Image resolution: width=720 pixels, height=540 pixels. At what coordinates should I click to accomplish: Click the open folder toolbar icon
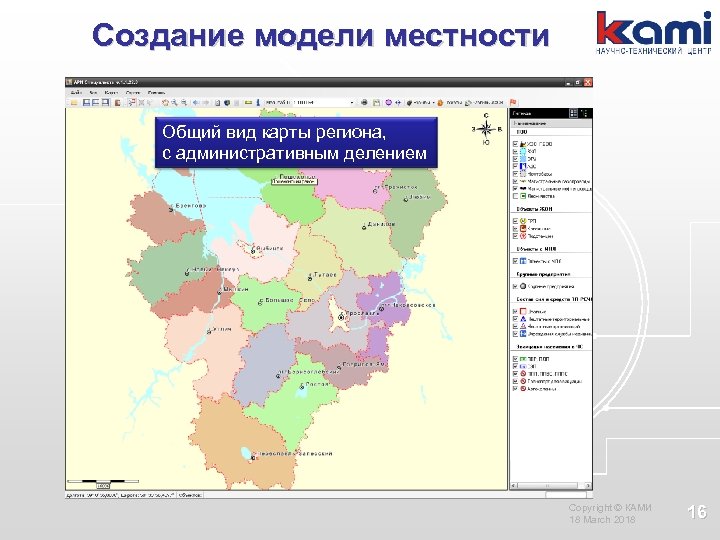[x=73, y=102]
